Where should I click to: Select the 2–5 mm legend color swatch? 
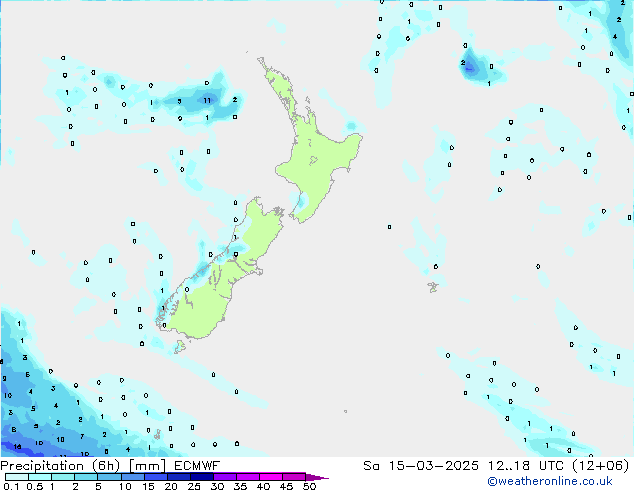[86, 477]
